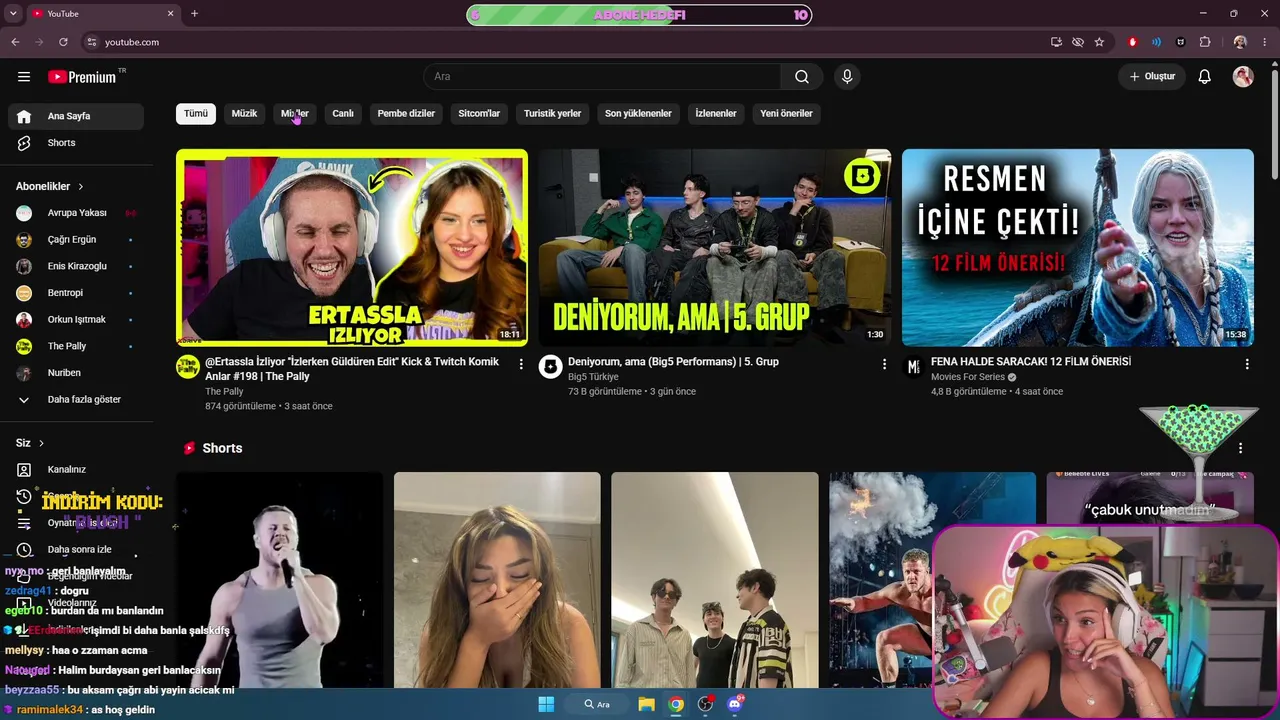The width and height of the screenshot is (1280, 720).
Task: Click the search magnifier button
Action: [x=802, y=77]
